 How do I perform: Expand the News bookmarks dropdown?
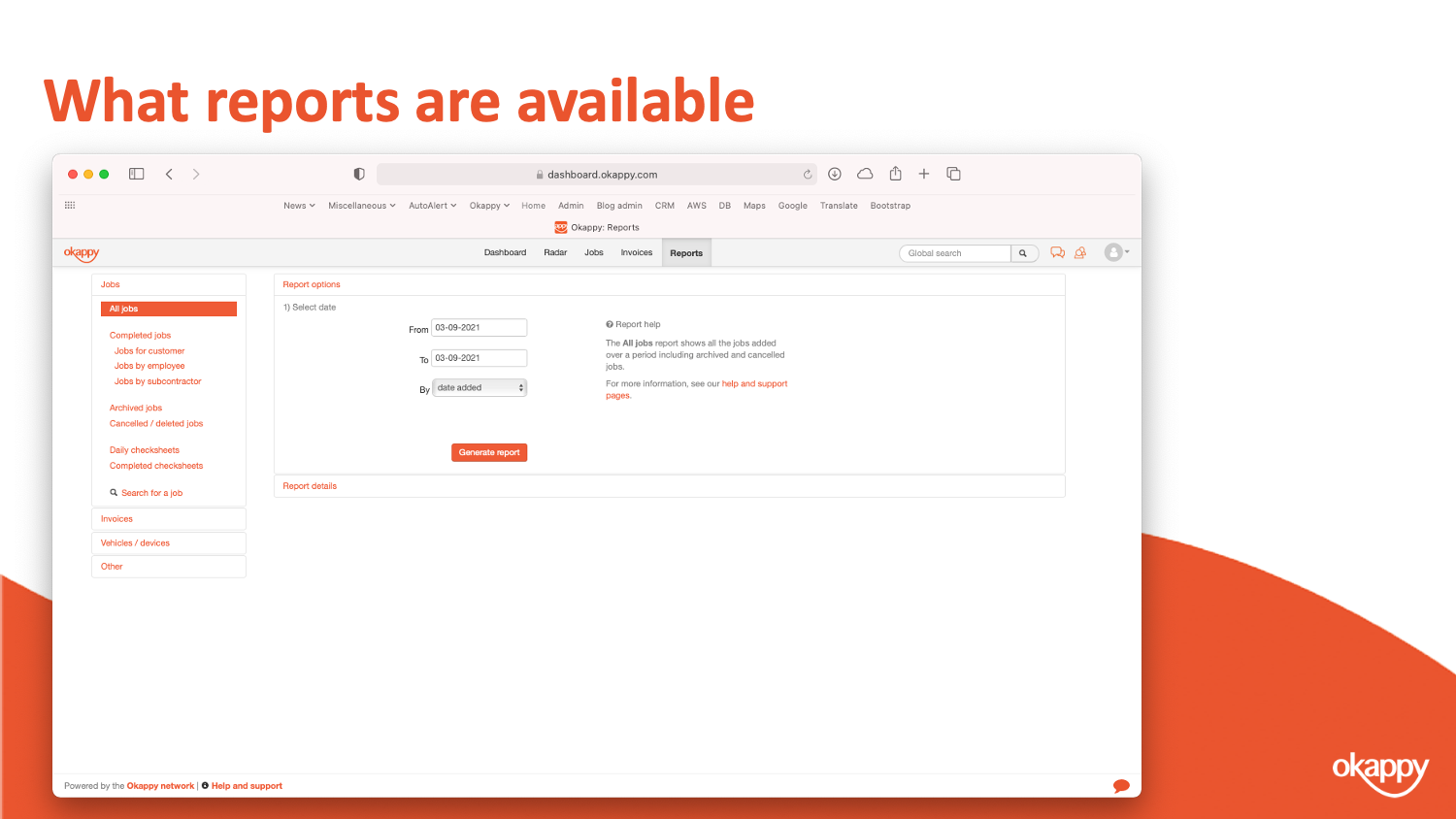299,206
